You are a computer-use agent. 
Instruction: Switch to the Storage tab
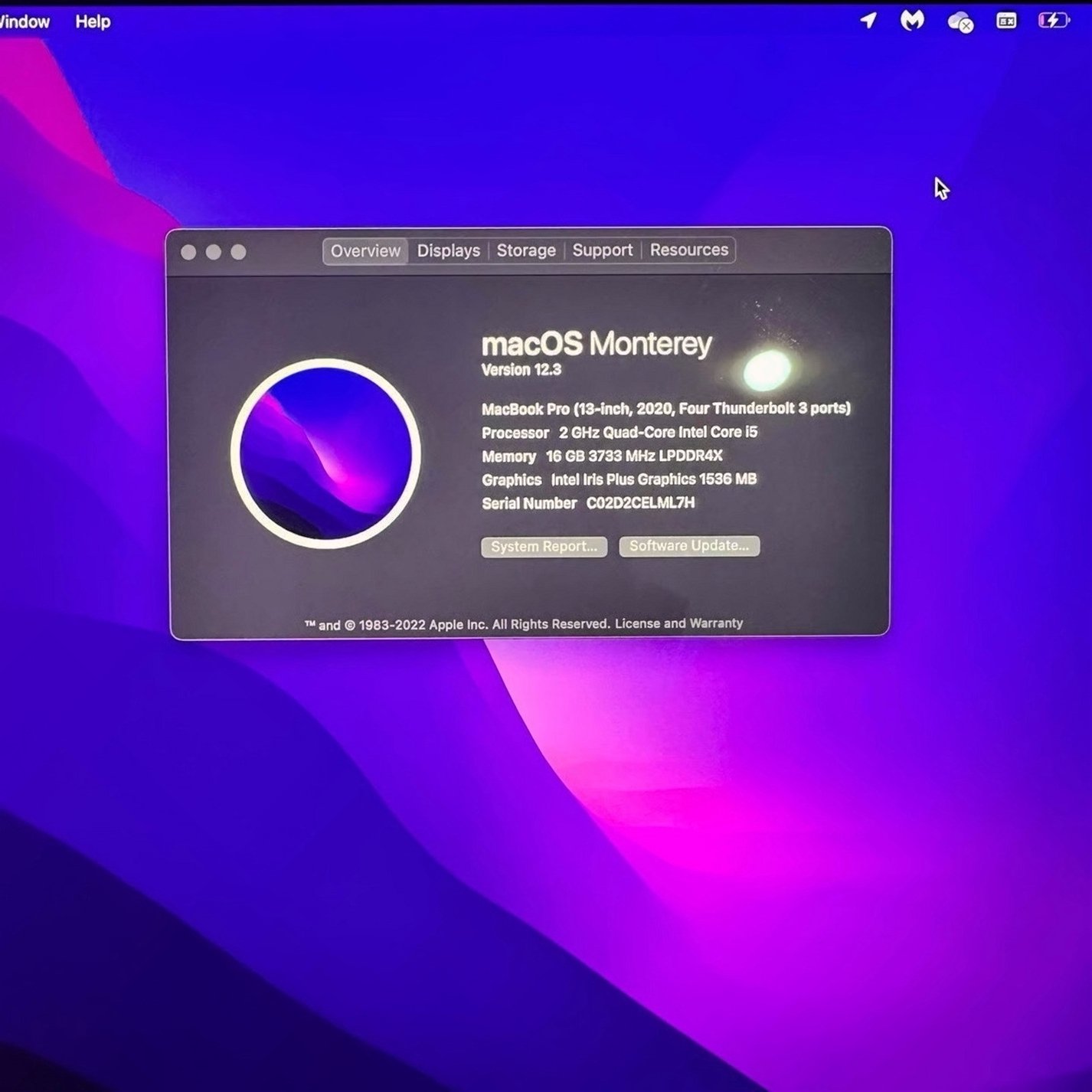coord(526,250)
